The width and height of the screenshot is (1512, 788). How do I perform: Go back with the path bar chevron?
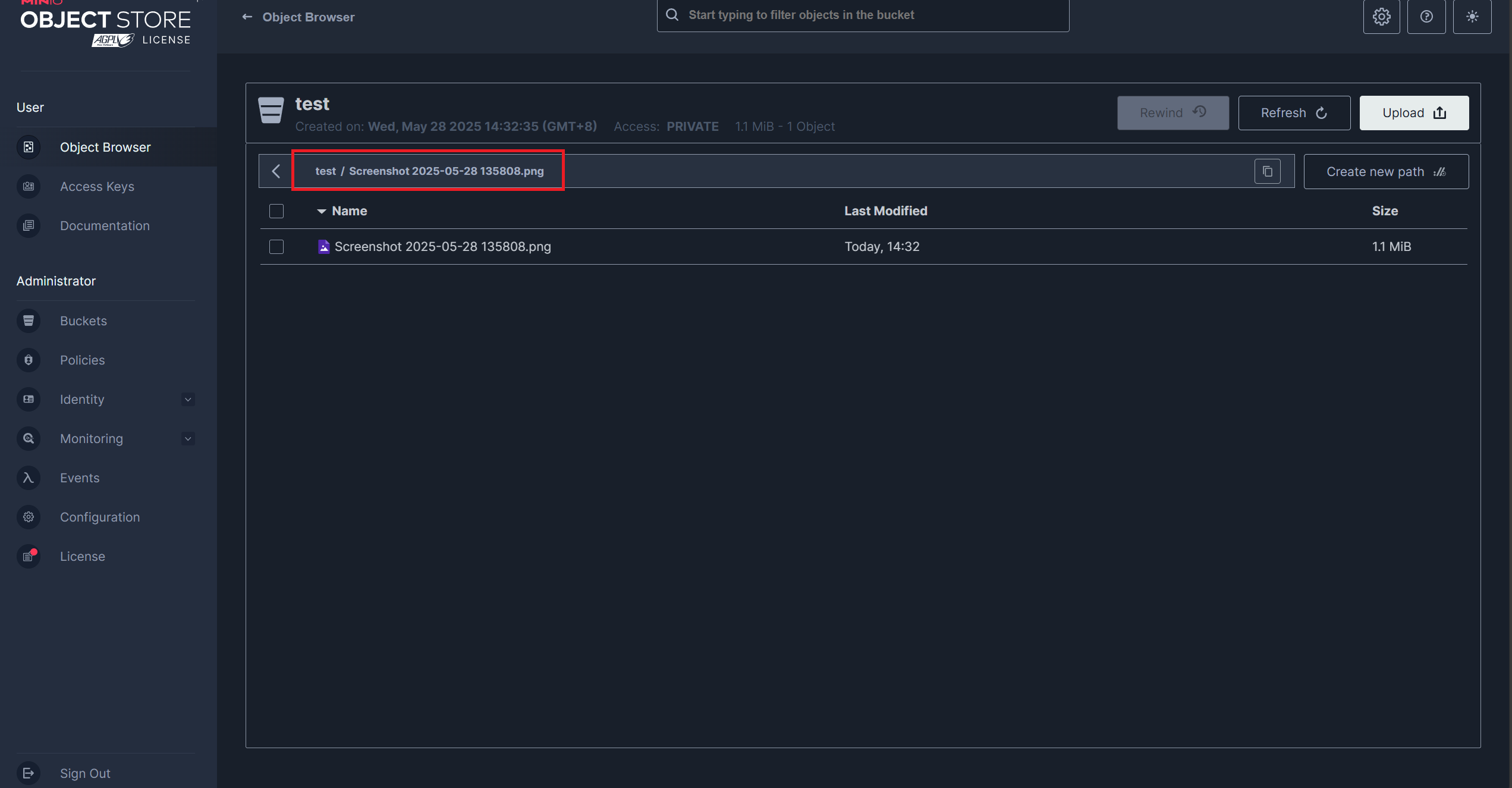(276, 171)
